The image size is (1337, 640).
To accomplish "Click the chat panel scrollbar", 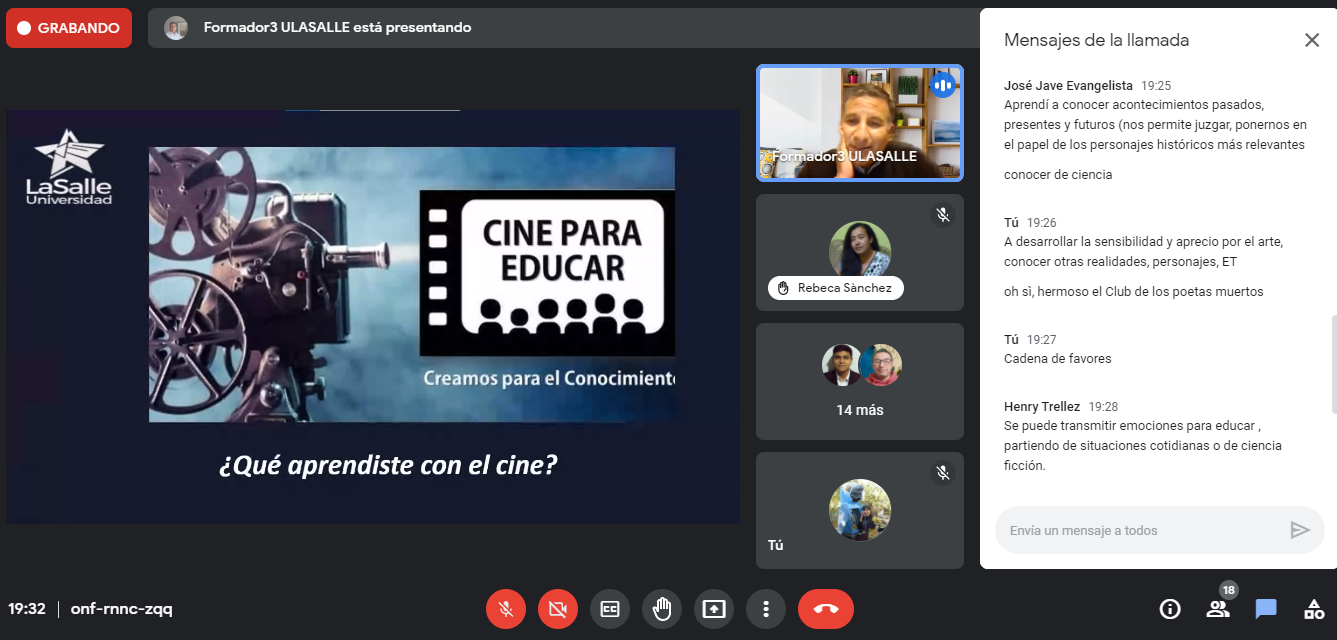I will [x=1333, y=364].
